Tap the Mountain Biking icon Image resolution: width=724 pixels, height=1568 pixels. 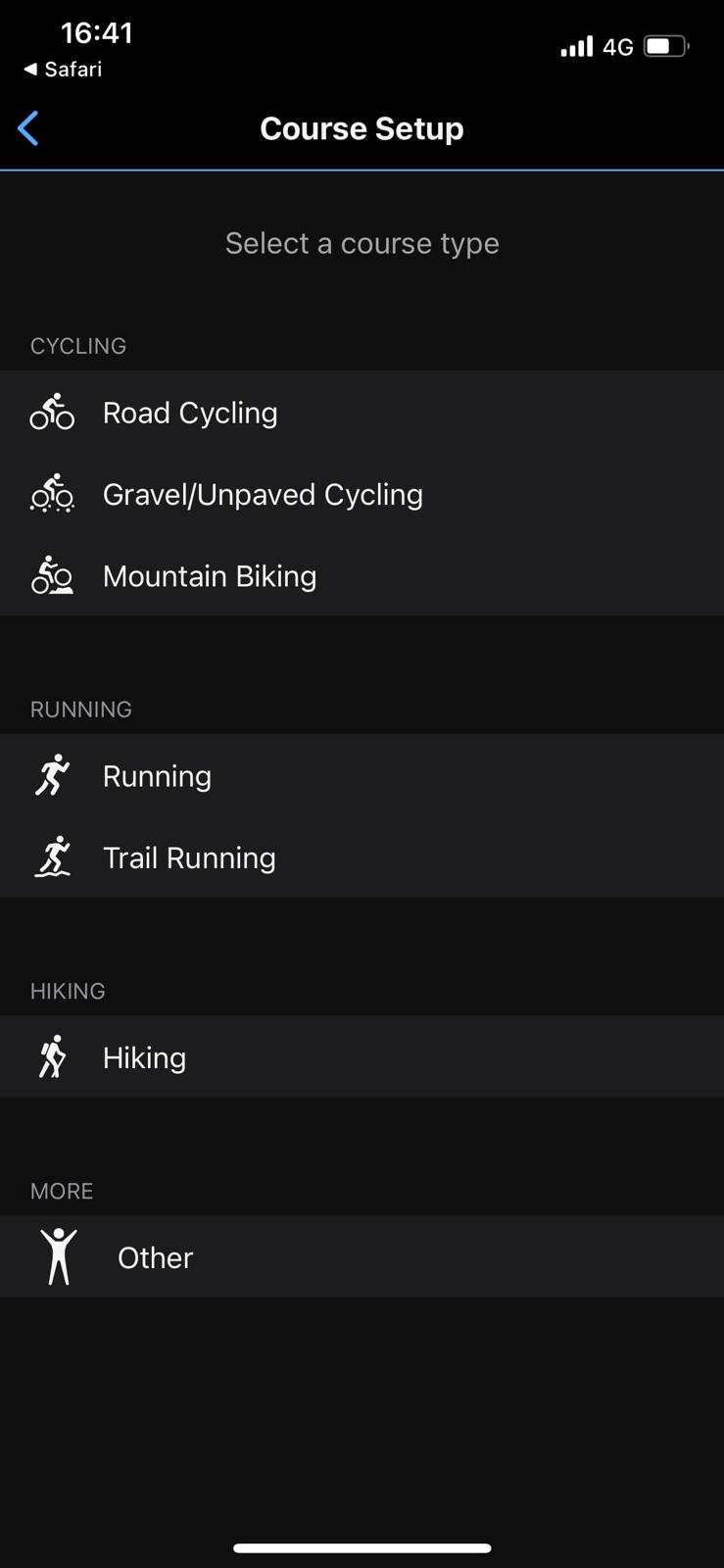tap(52, 576)
